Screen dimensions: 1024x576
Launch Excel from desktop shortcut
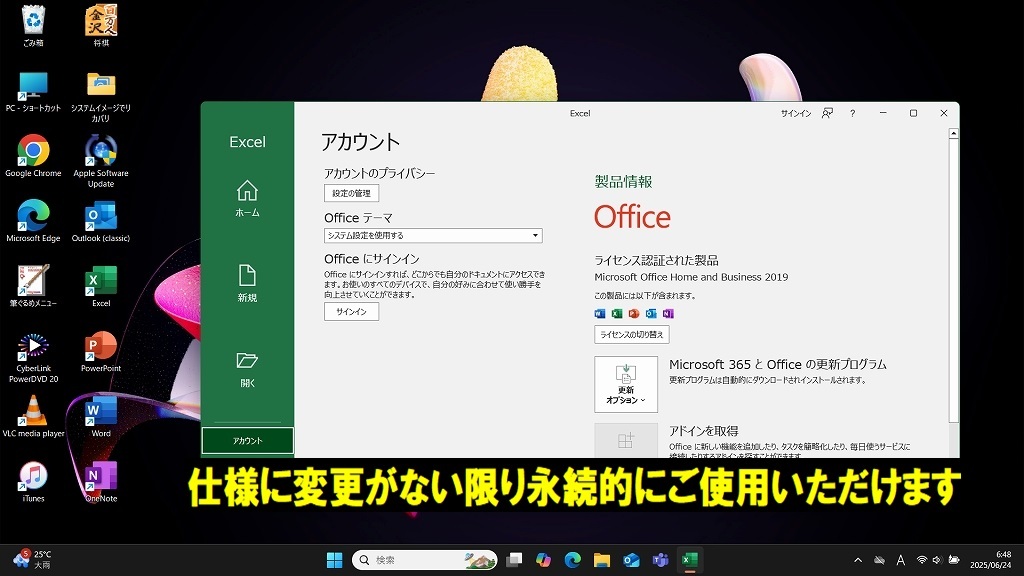(101, 286)
